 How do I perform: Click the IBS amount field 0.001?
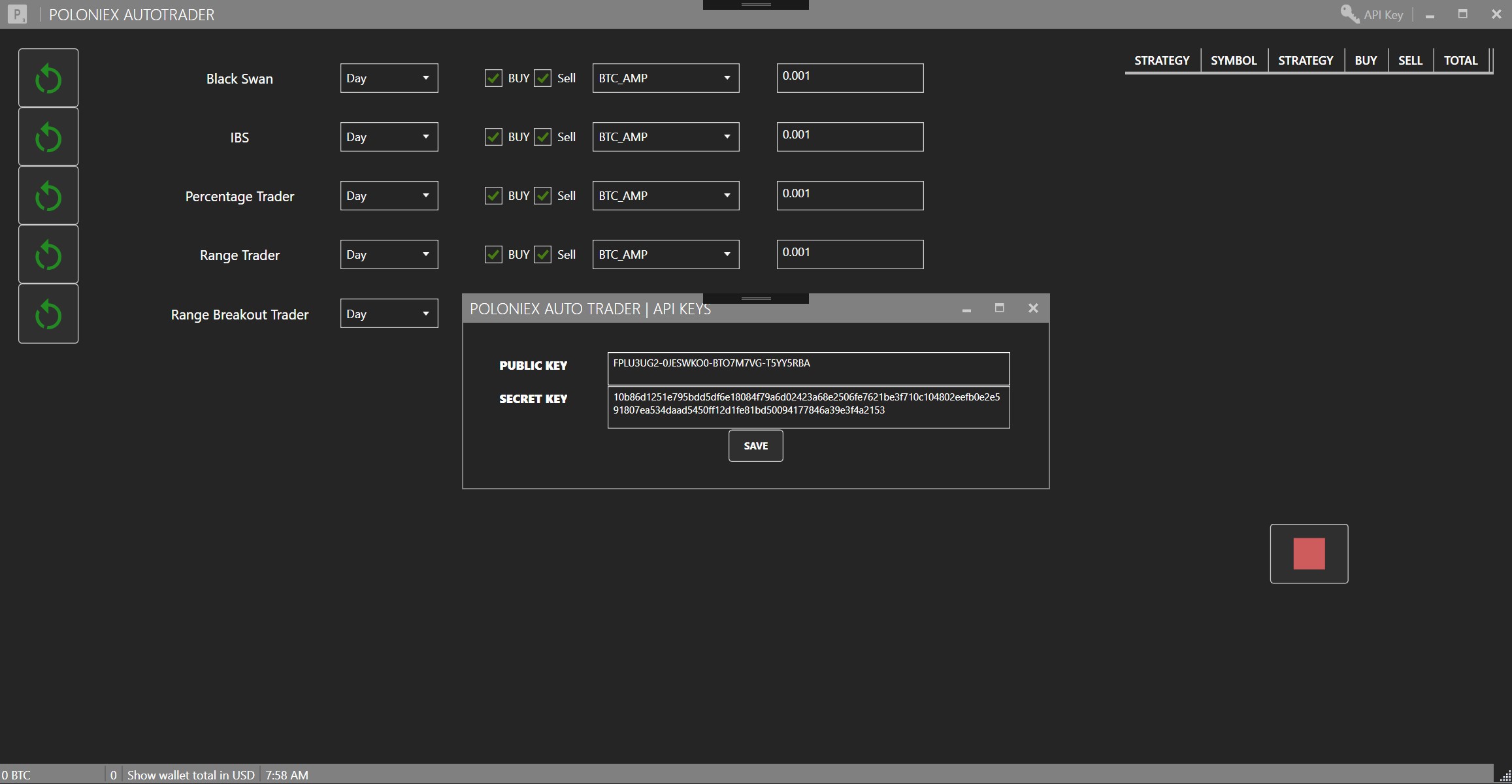coord(850,137)
